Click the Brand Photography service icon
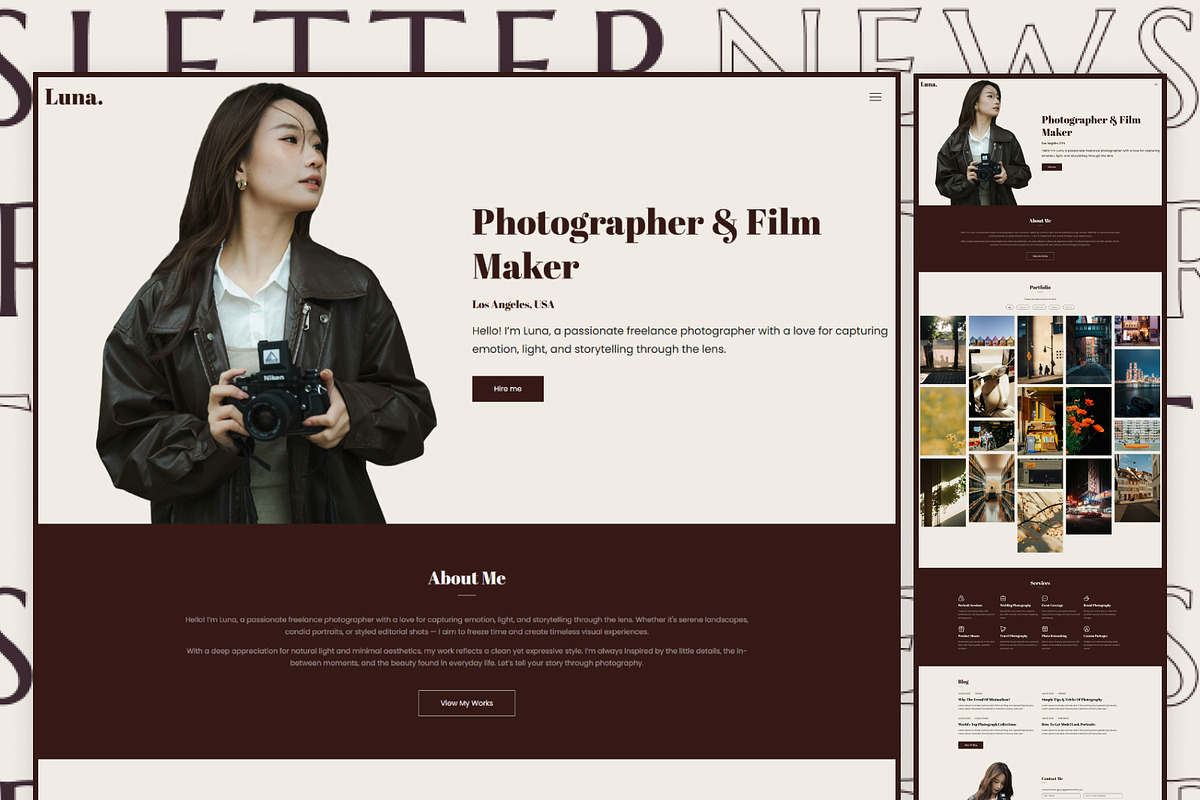The height and width of the screenshot is (800, 1200). tap(1086, 598)
